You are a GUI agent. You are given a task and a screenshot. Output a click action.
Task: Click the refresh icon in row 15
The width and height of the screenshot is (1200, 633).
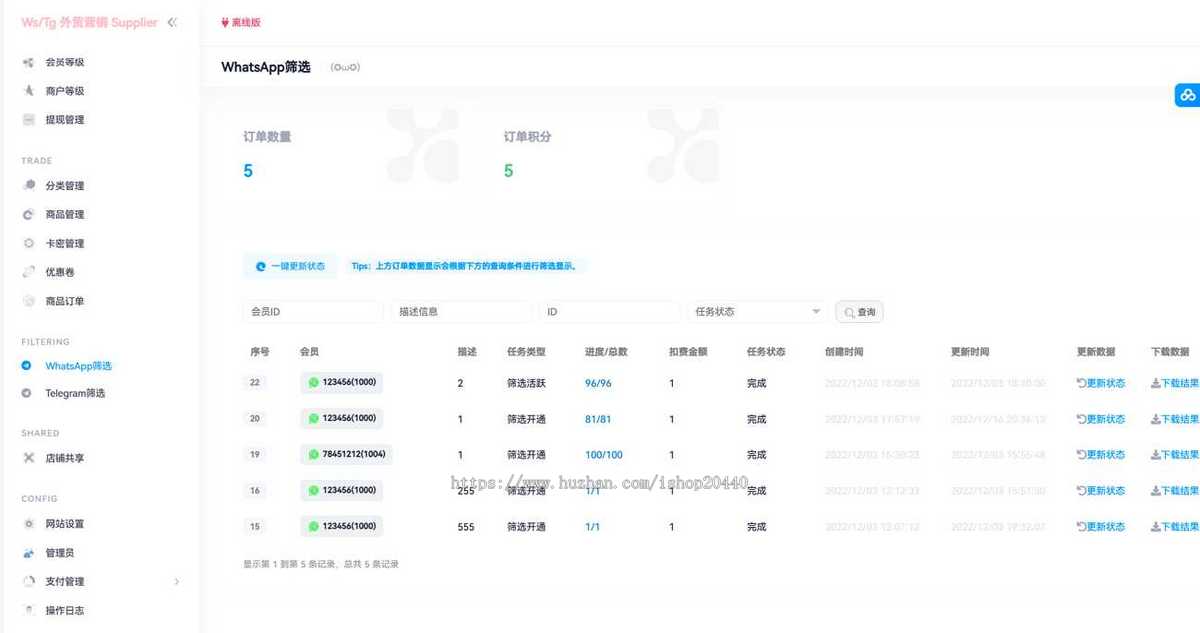pos(1081,527)
